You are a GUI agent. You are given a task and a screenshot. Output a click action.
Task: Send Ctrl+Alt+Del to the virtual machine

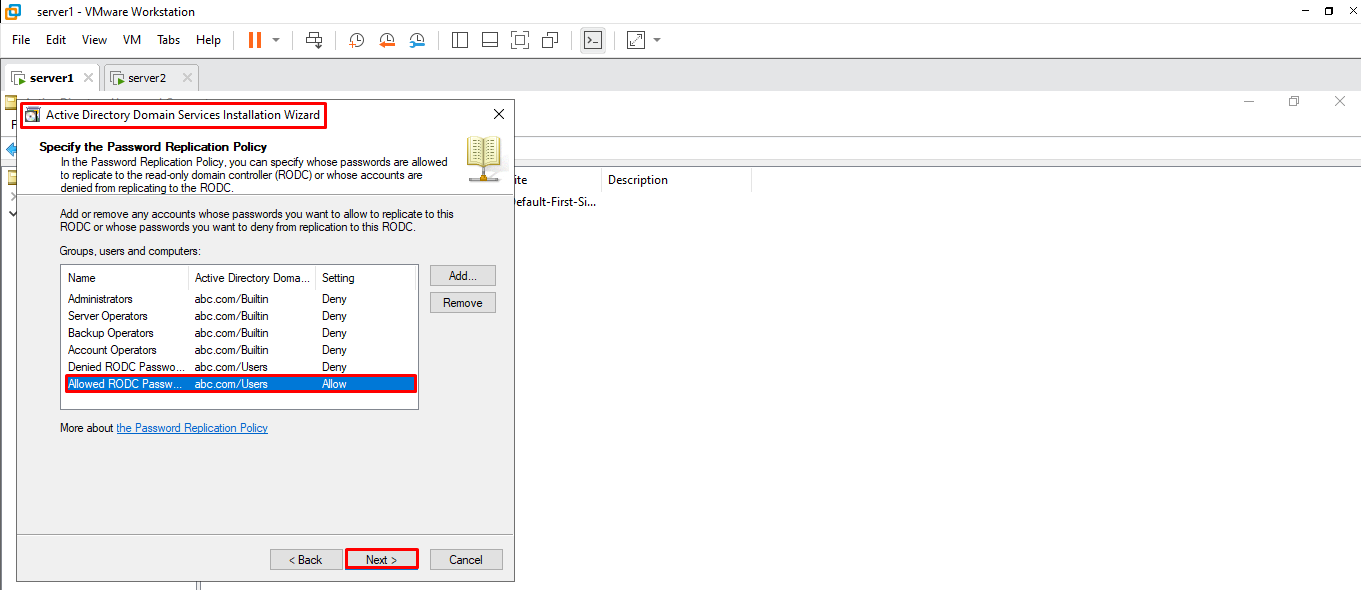pyautogui.click(x=314, y=40)
